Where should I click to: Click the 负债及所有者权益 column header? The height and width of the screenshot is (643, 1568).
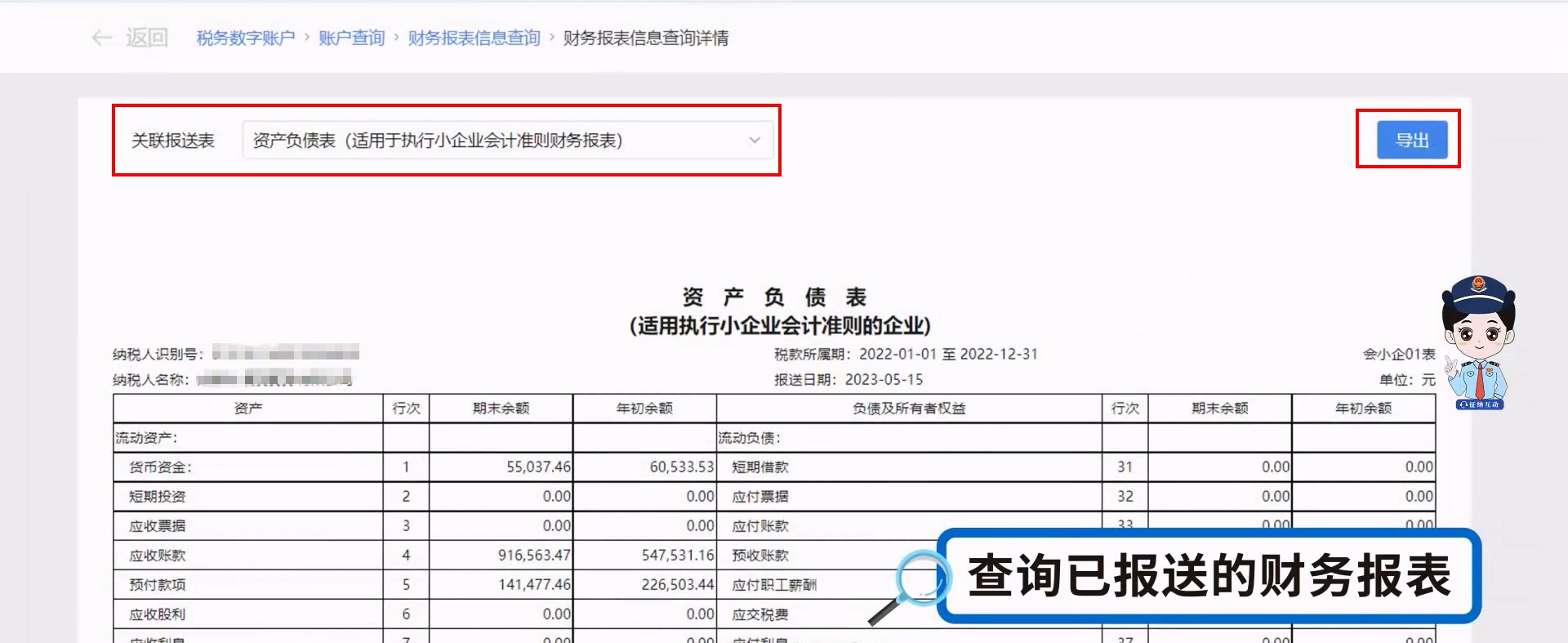click(x=909, y=409)
